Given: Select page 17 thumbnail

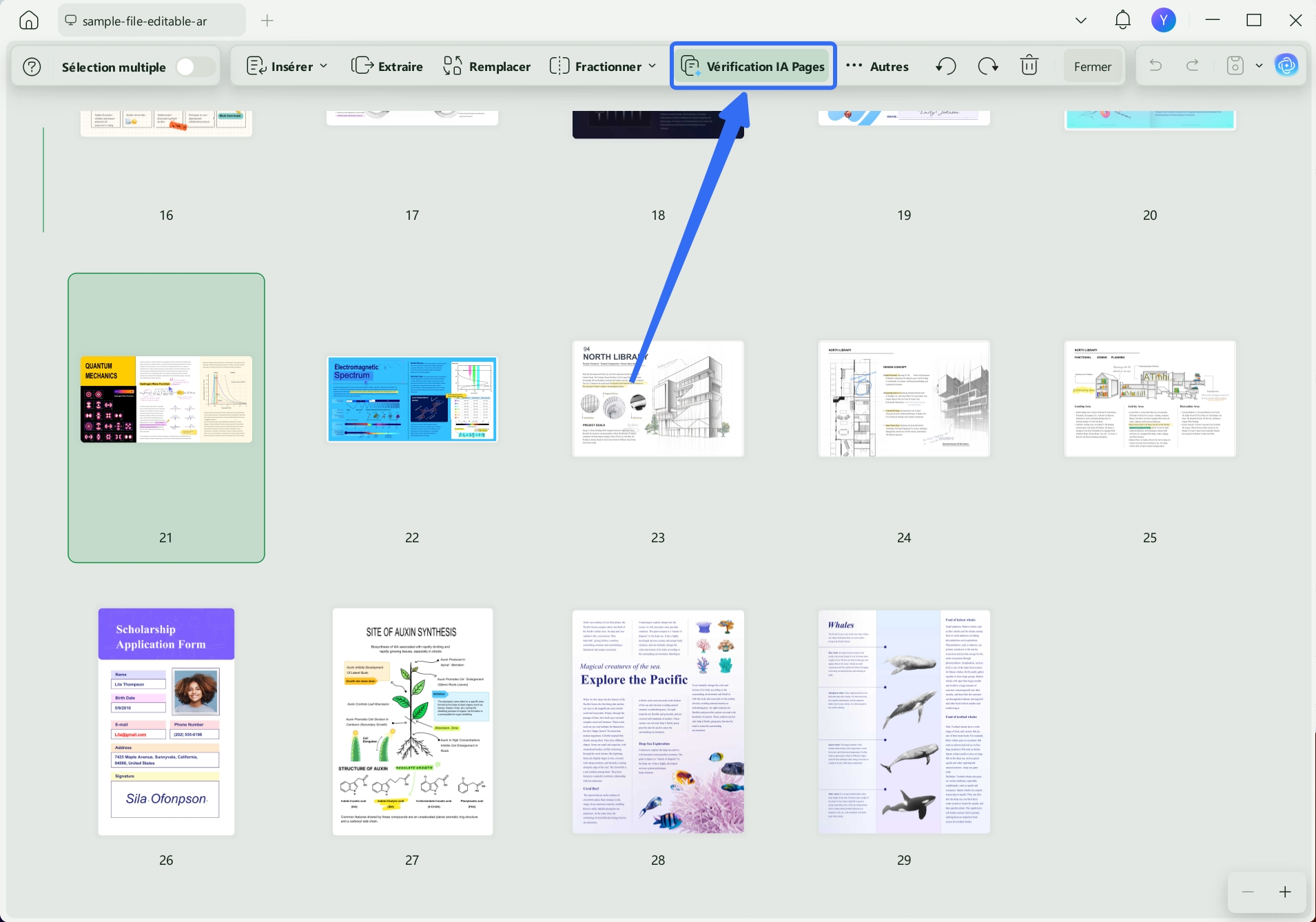Looking at the screenshot, I should pyautogui.click(x=412, y=118).
